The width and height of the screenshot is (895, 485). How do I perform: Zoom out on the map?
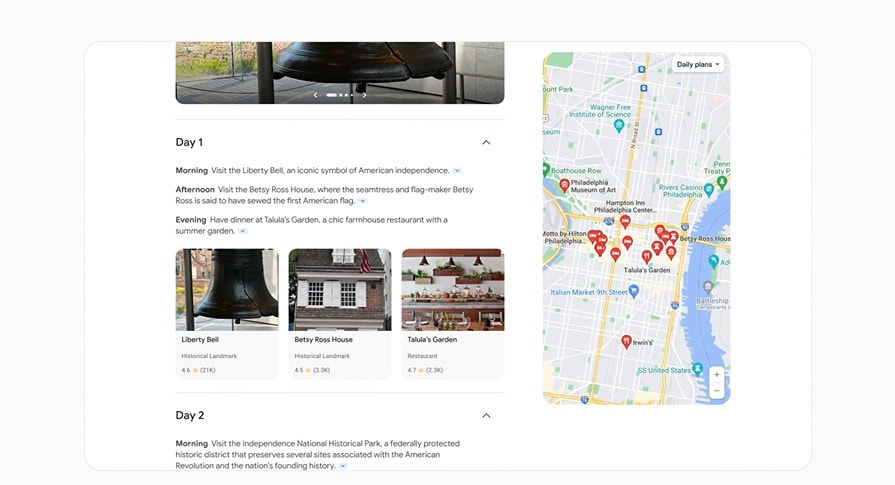coord(716,391)
